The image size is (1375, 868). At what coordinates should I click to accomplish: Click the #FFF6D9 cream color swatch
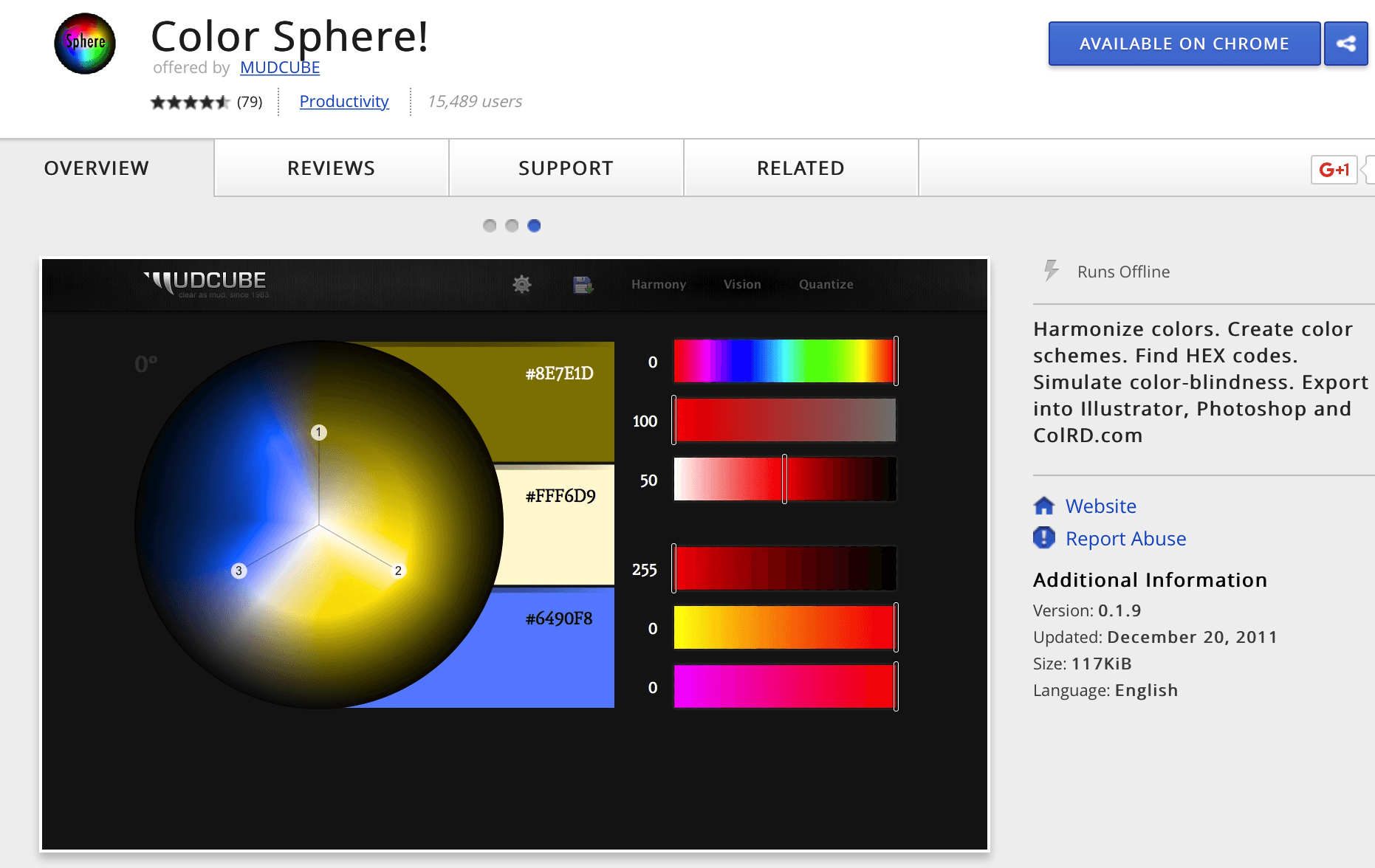(555, 524)
